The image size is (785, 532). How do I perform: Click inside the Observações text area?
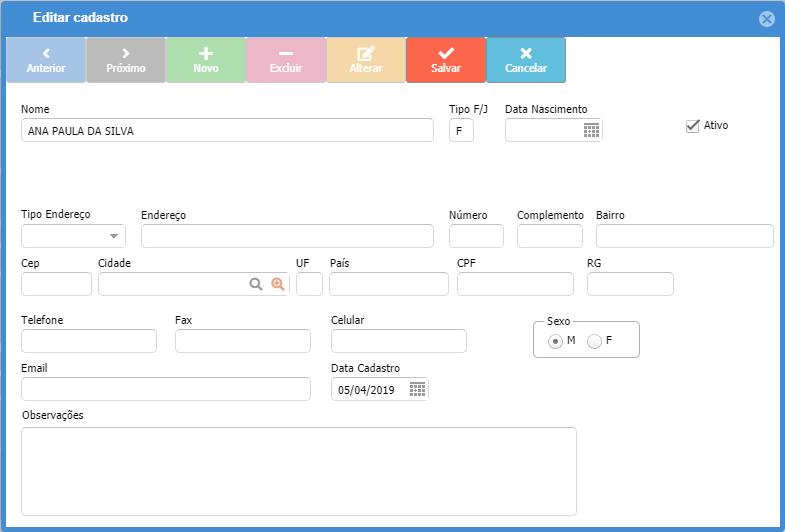pyautogui.click(x=299, y=471)
